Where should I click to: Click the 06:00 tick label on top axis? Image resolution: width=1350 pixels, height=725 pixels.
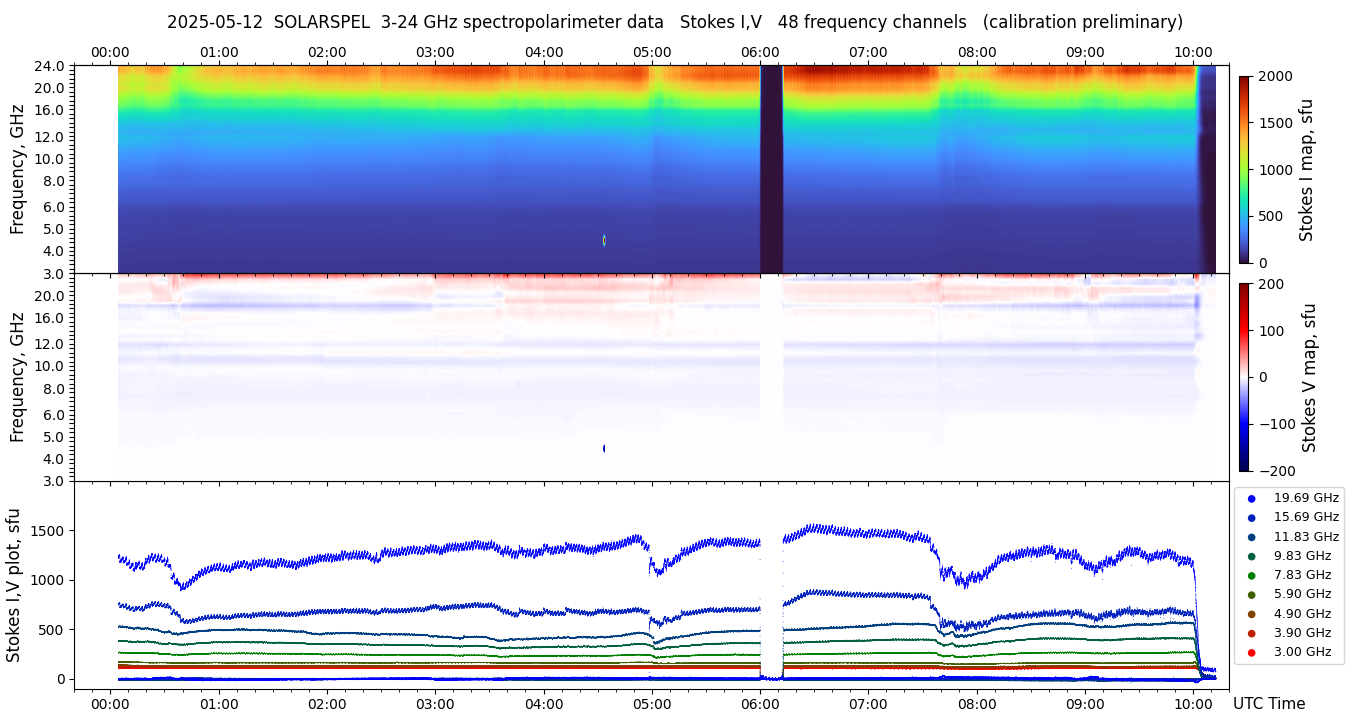760,52
